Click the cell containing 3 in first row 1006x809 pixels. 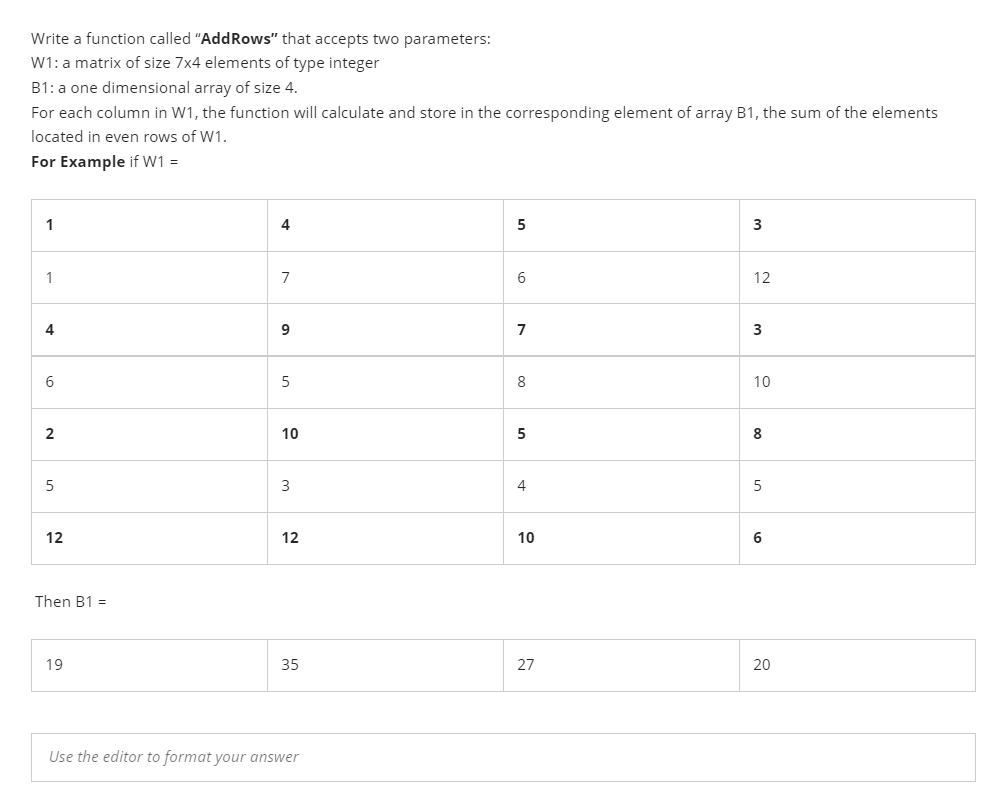coord(856,225)
